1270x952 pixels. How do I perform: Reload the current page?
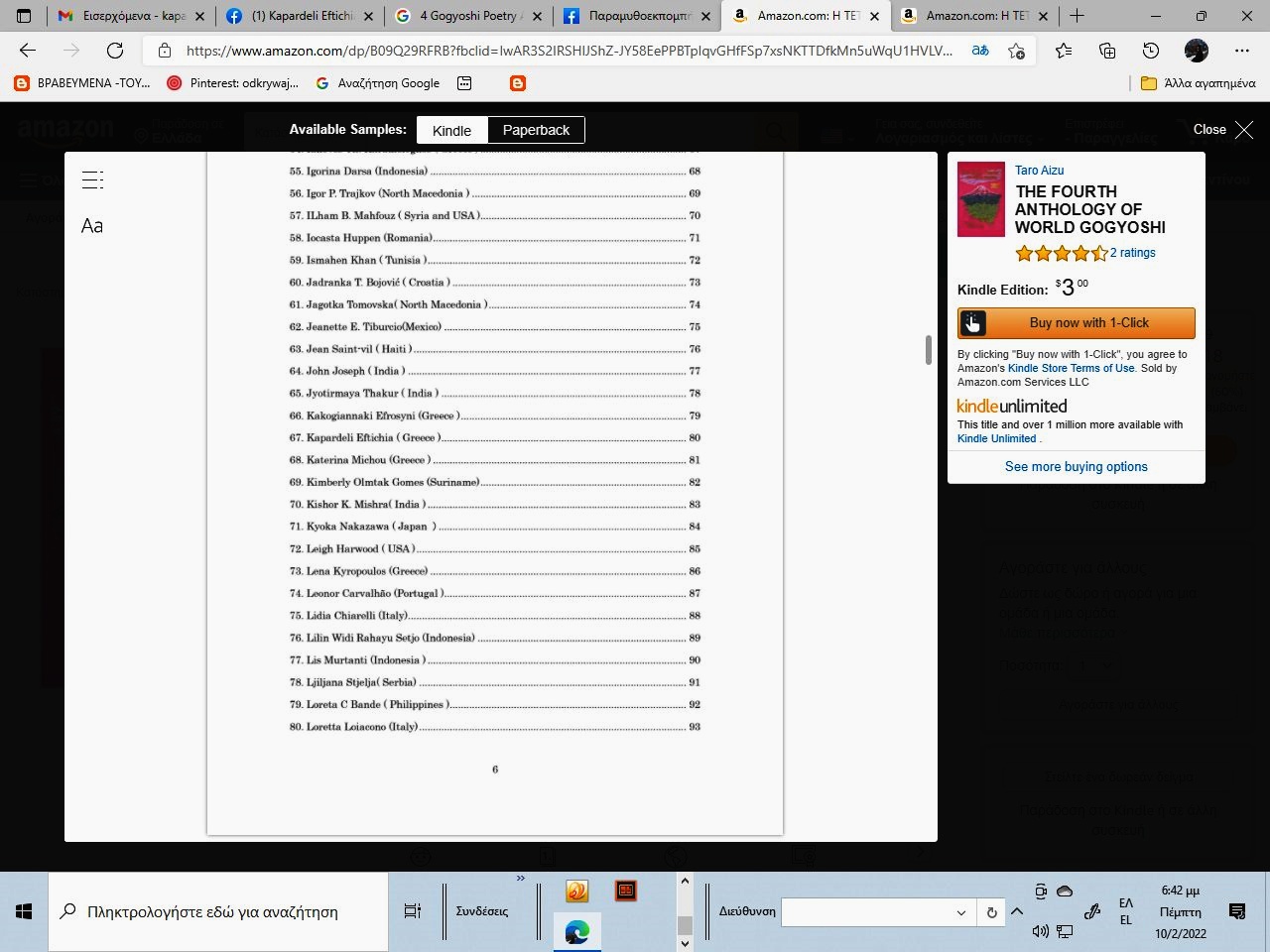pos(115,51)
